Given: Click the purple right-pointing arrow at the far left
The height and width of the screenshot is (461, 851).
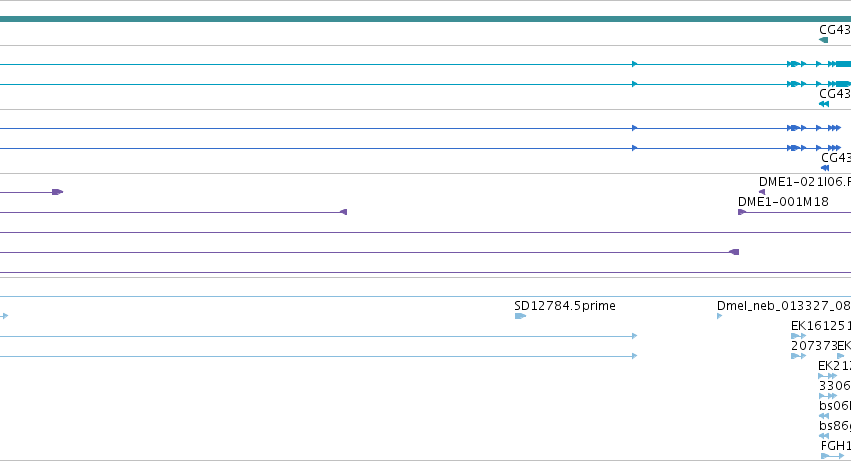Looking at the screenshot, I should point(58,192).
